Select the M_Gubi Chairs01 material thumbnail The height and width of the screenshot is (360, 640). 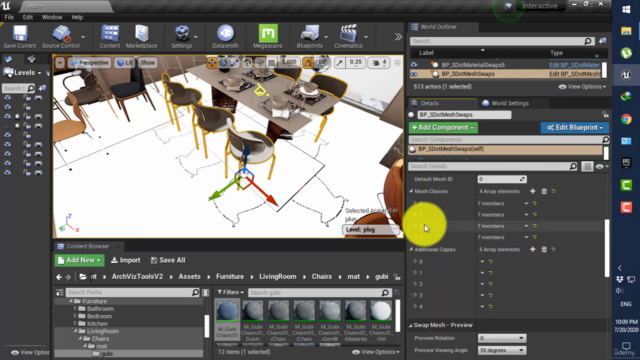pyautogui.click(x=227, y=319)
